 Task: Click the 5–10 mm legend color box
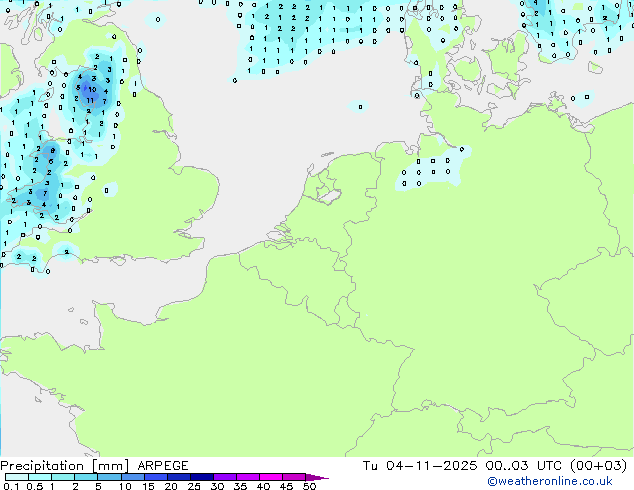click(109, 477)
